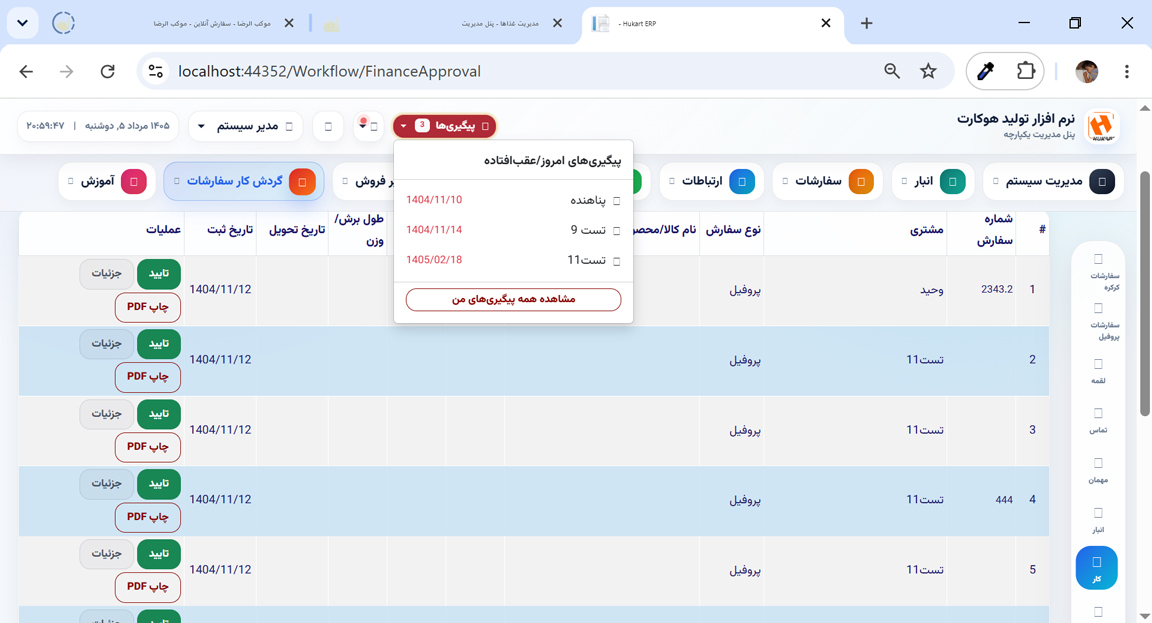Open the انبار sidebar item
This screenshot has height=623, width=1152.
coord(1098,520)
